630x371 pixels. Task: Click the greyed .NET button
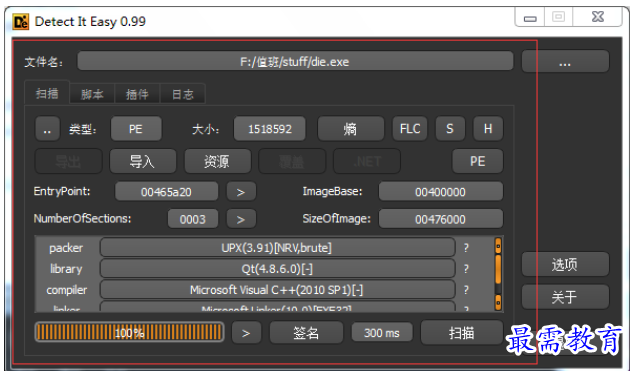(367, 161)
